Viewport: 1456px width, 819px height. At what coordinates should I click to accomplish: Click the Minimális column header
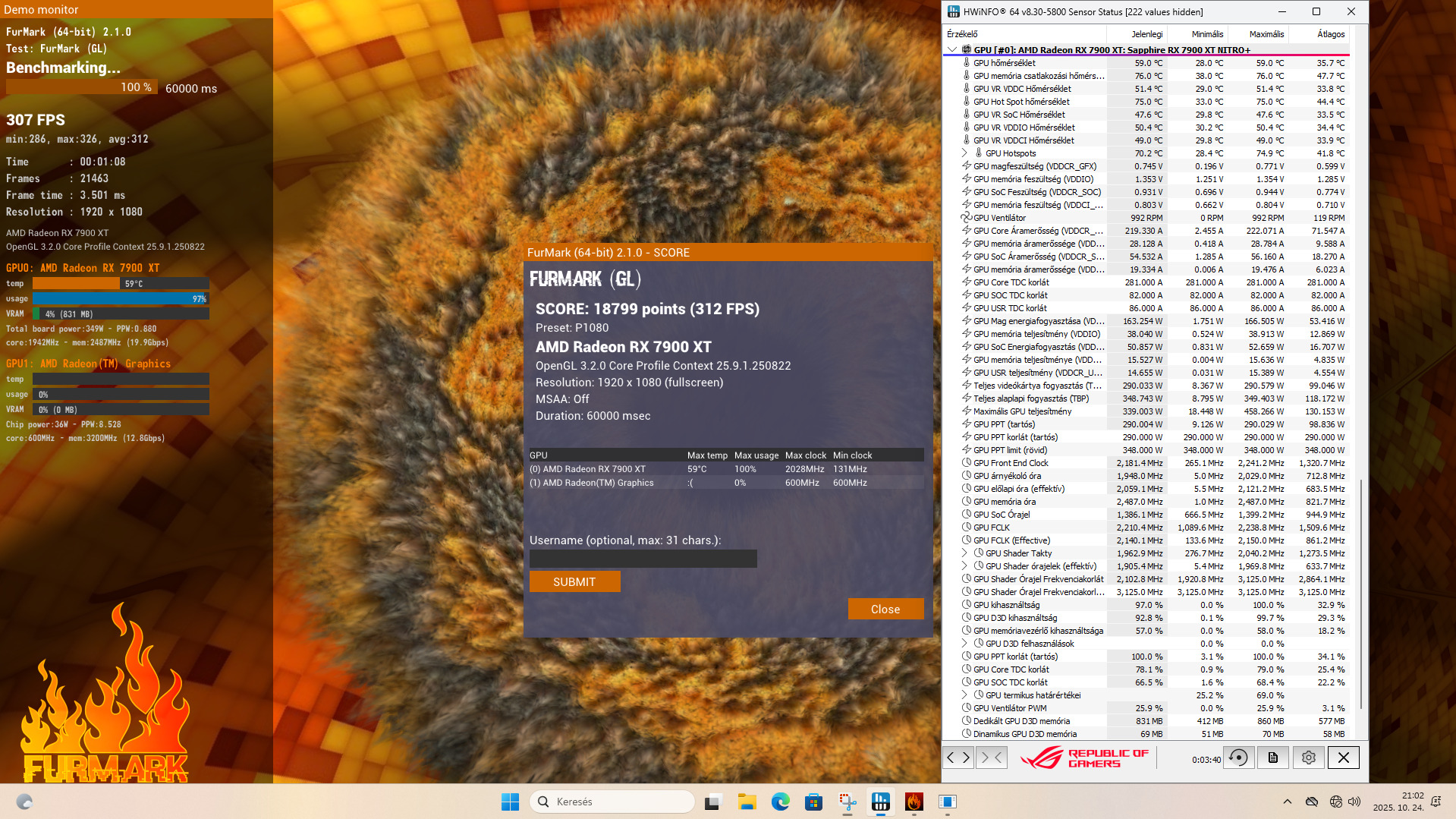pyautogui.click(x=1197, y=34)
